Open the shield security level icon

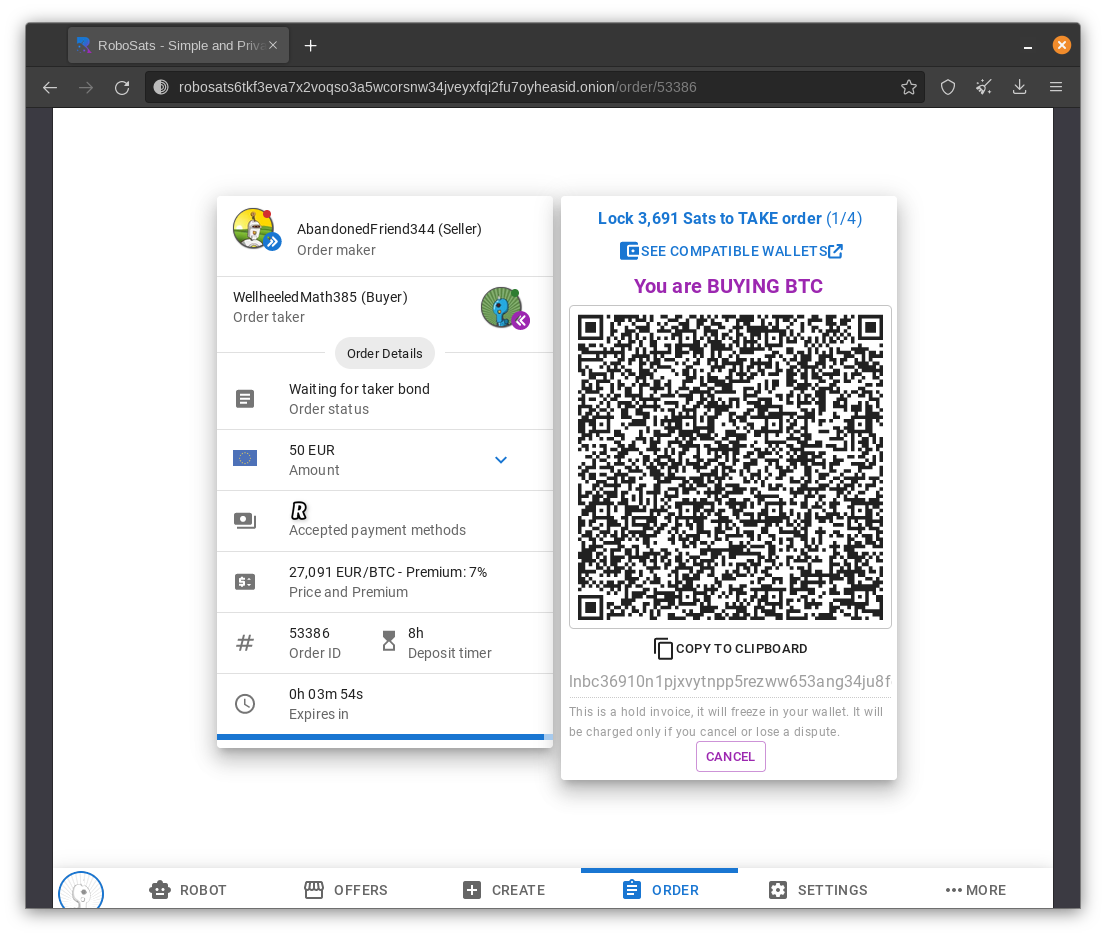(948, 87)
